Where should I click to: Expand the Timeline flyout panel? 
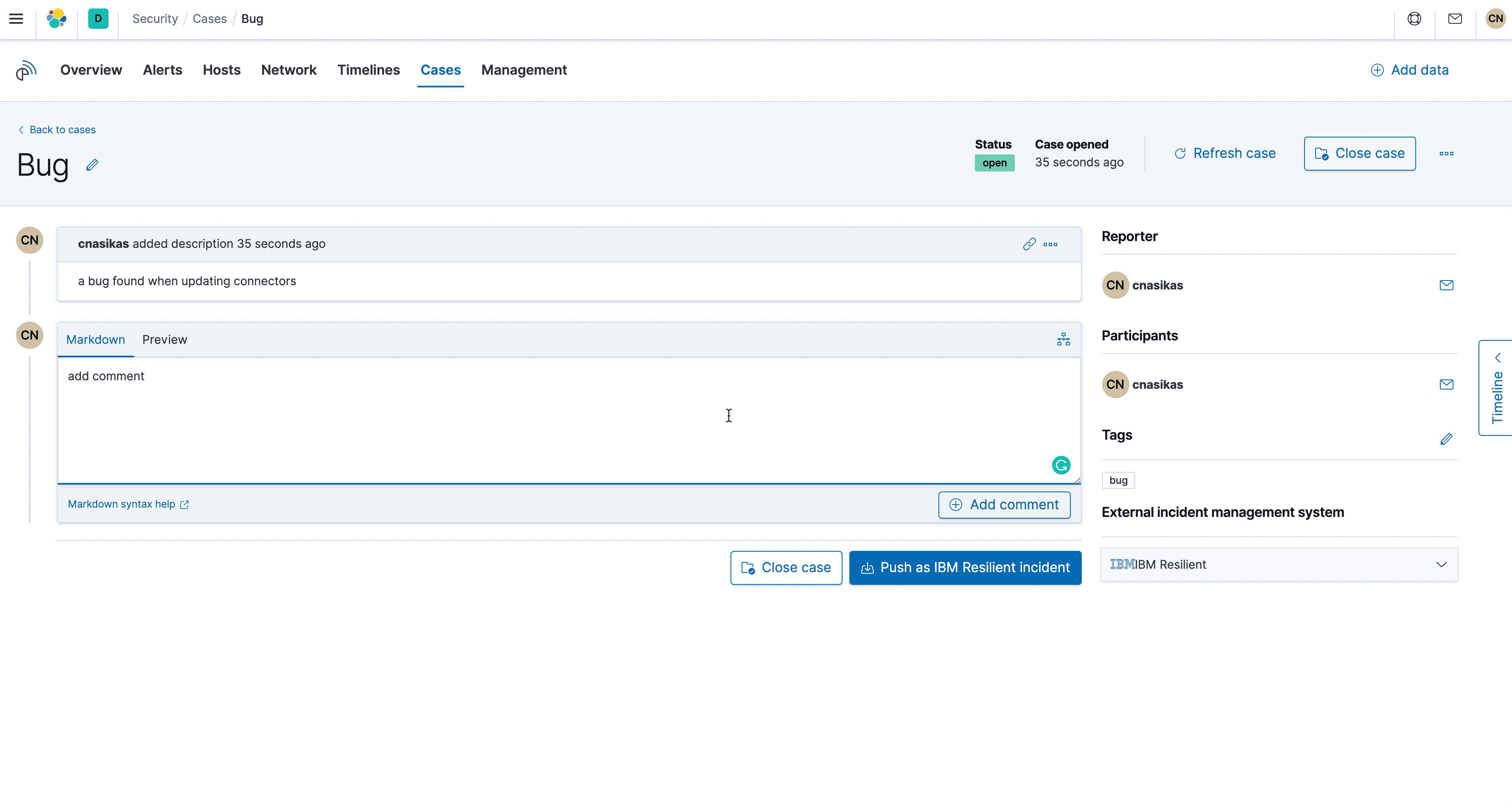pyautogui.click(x=1497, y=387)
